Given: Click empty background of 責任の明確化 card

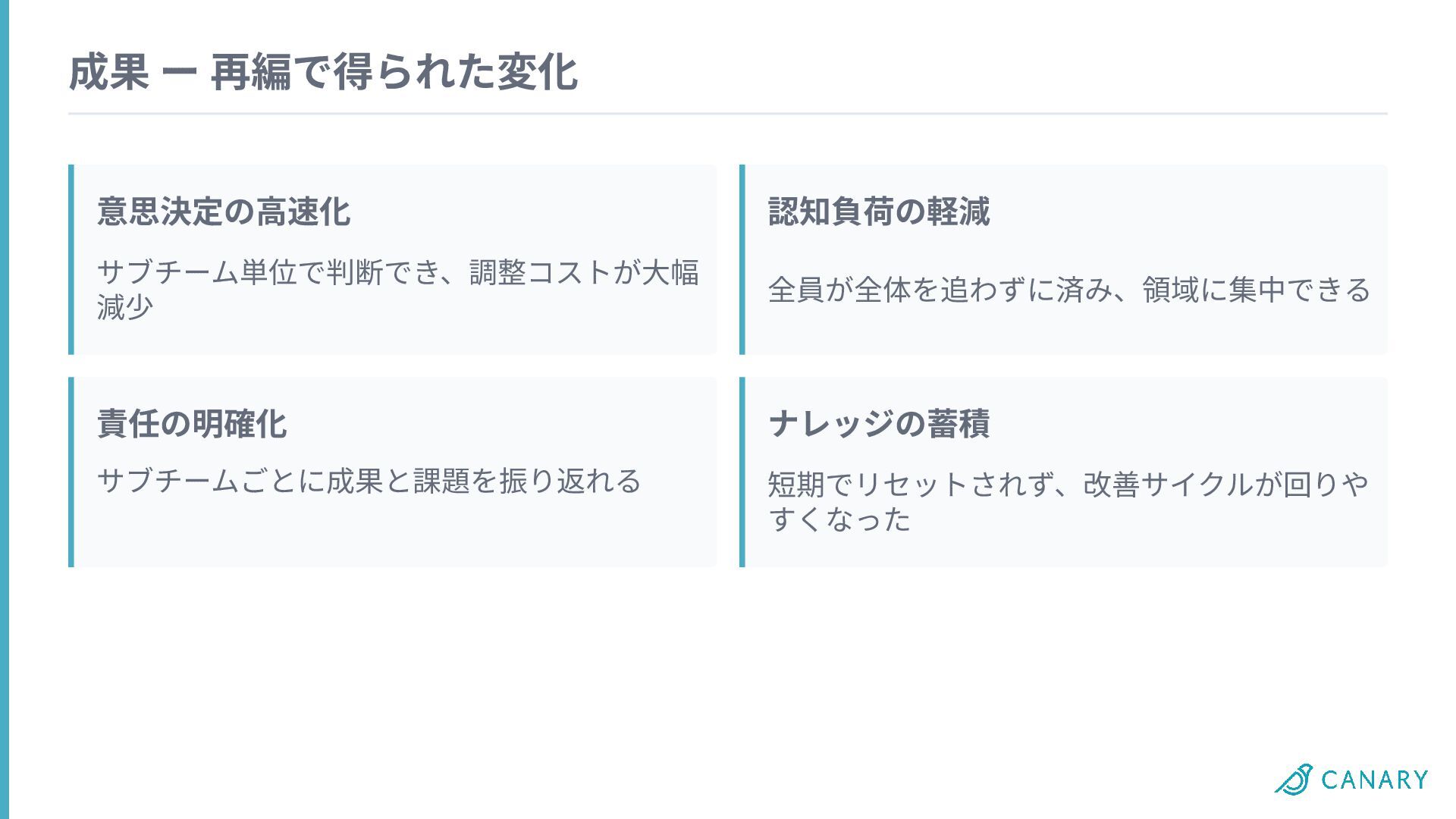Looking at the screenshot, I should tap(394, 531).
